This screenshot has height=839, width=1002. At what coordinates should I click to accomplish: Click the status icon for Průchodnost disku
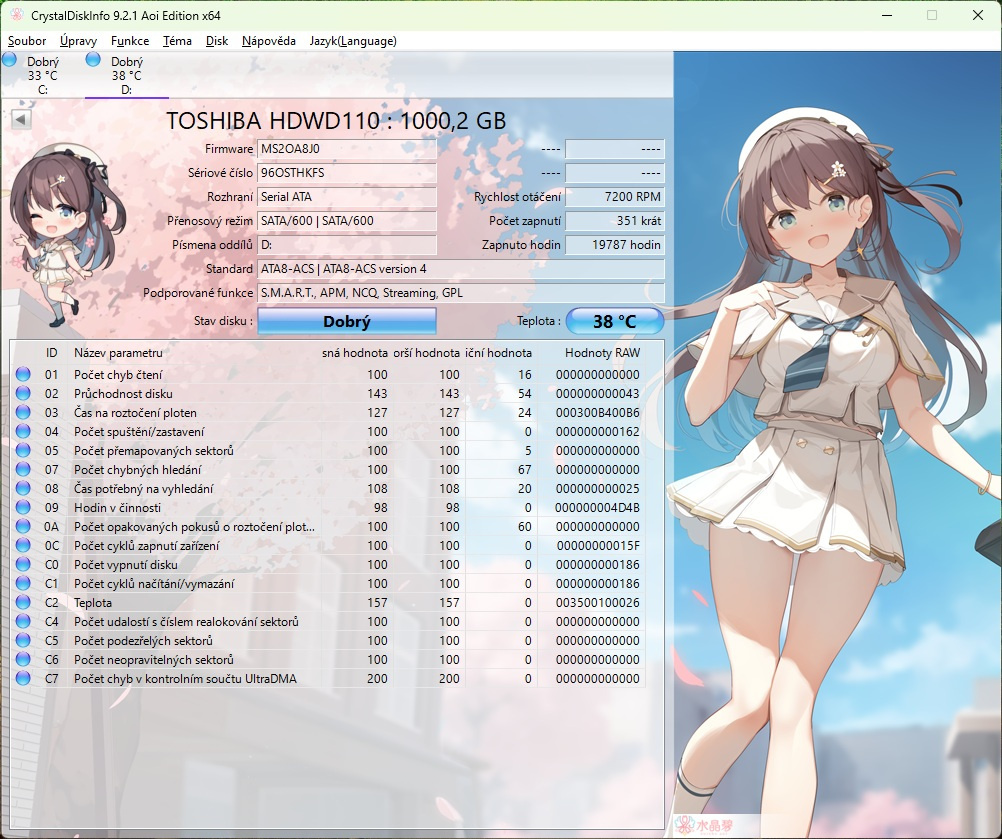(22, 394)
